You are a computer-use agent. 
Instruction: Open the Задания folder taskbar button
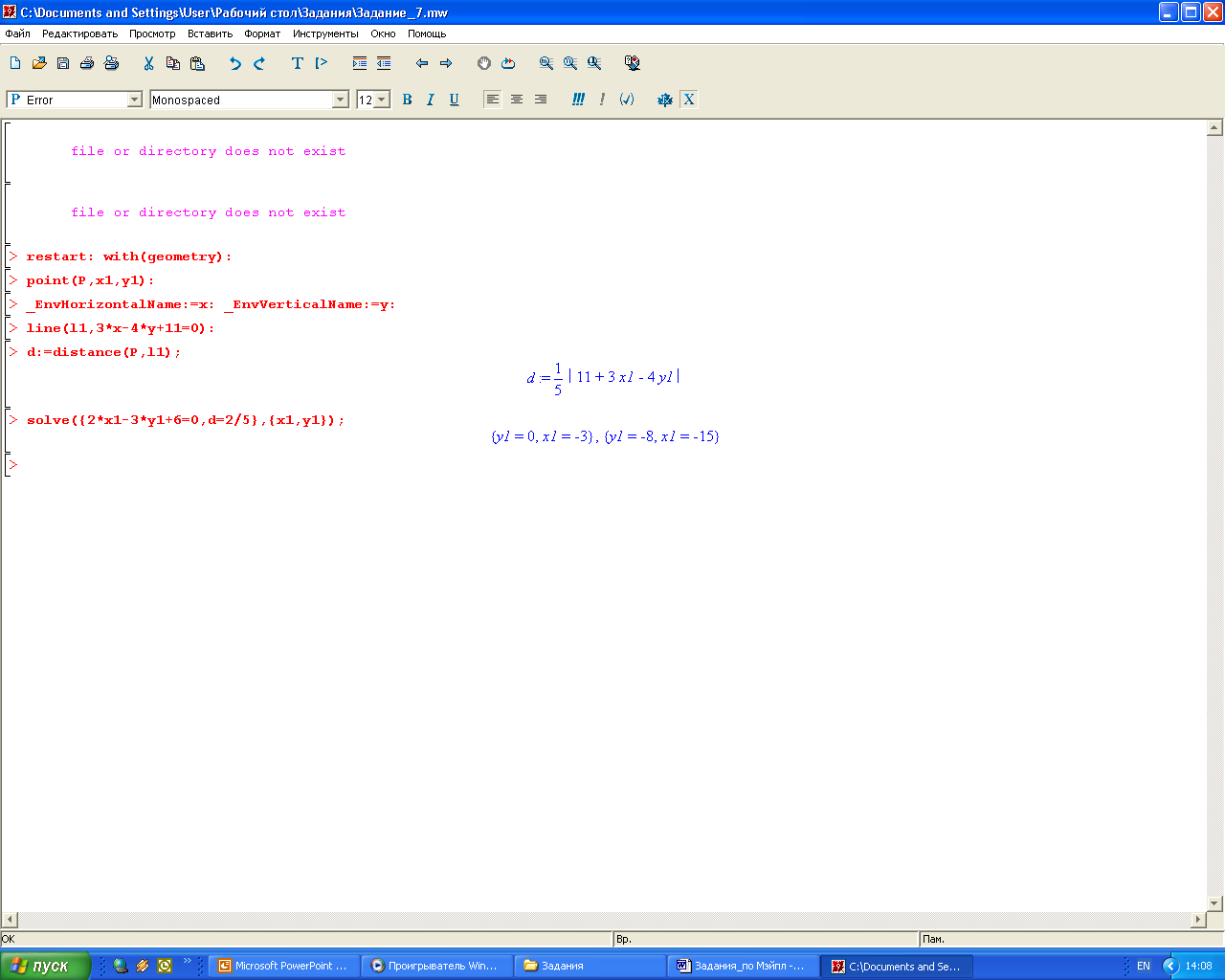click(590, 966)
